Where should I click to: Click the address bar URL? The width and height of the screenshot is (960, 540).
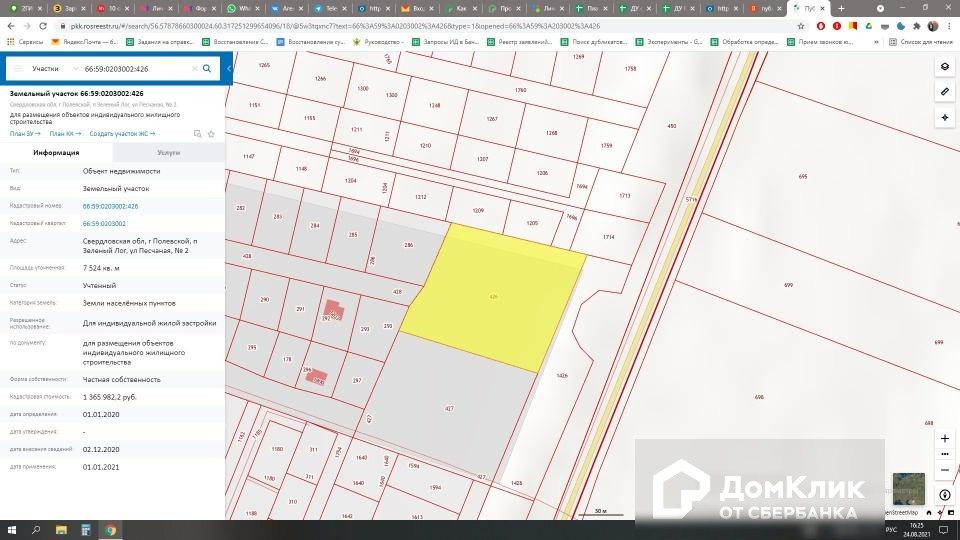tap(336, 26)
